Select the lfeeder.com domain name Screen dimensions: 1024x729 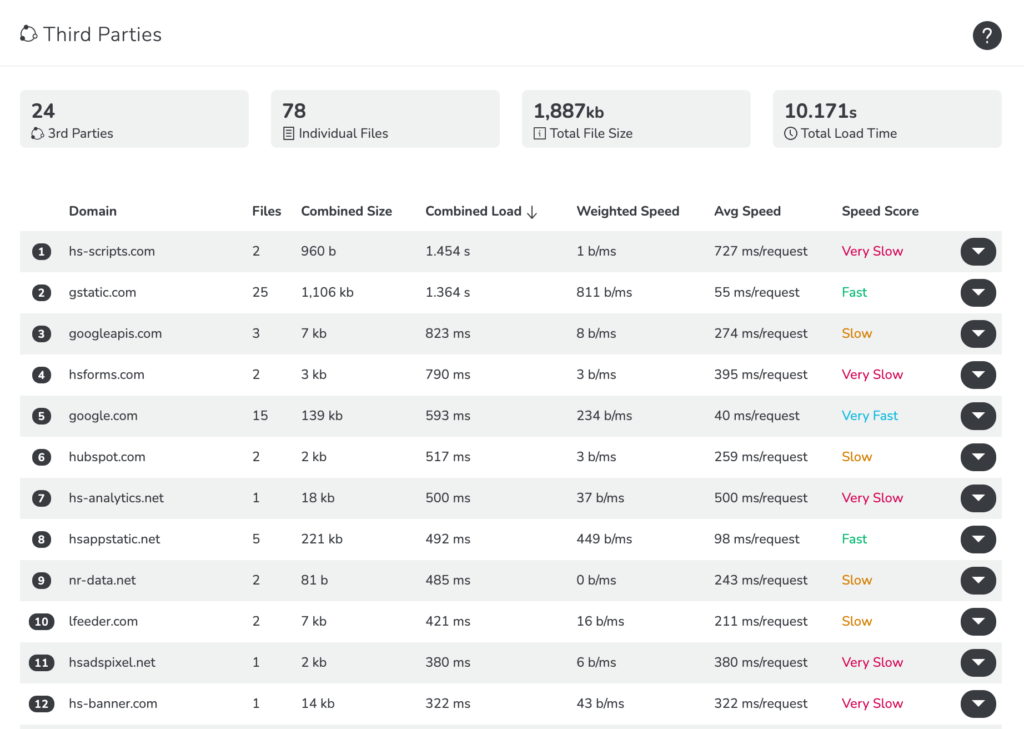[103, 622]
